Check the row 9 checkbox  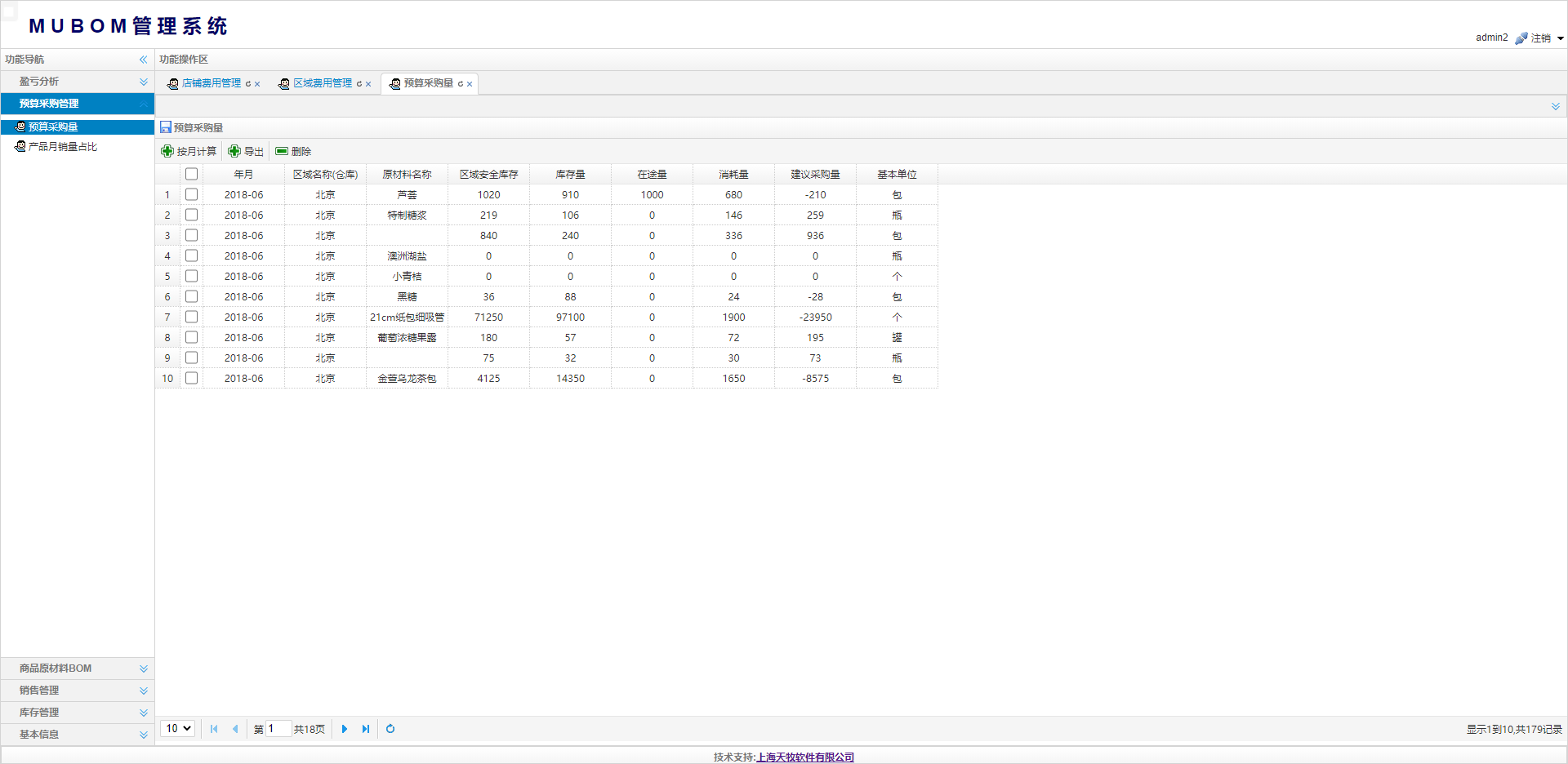(191, 358)
